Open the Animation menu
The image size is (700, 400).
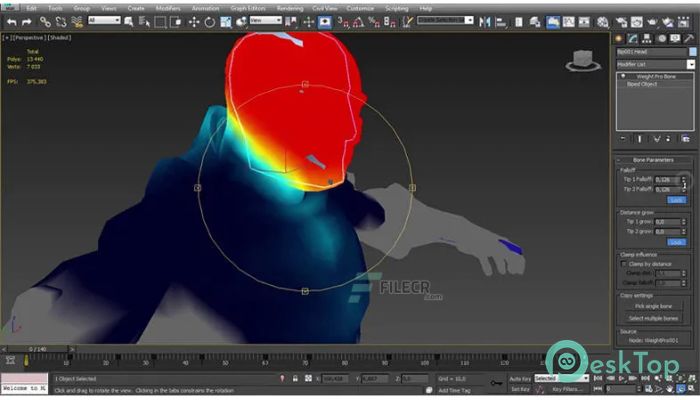(205, 8)
